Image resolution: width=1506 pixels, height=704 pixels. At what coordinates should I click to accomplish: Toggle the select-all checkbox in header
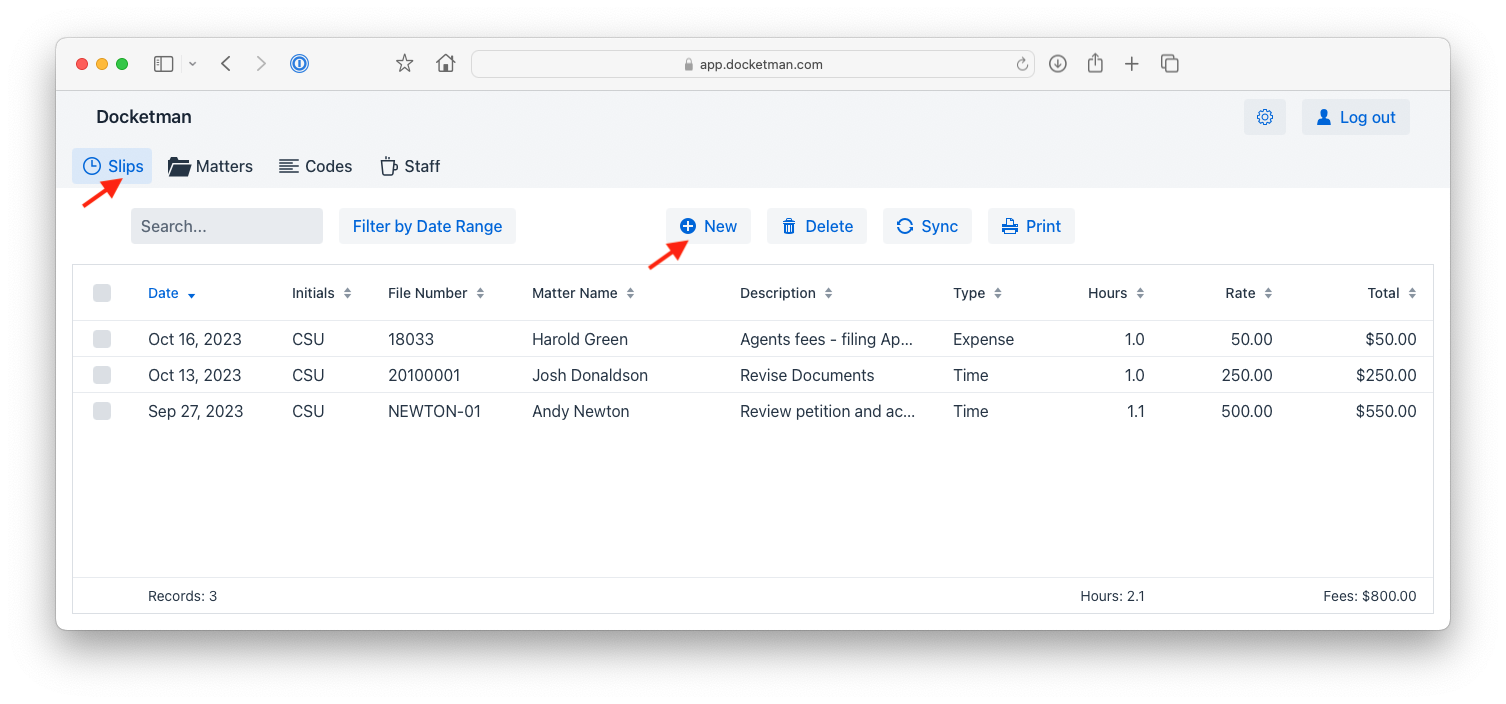tap(102, 293)
